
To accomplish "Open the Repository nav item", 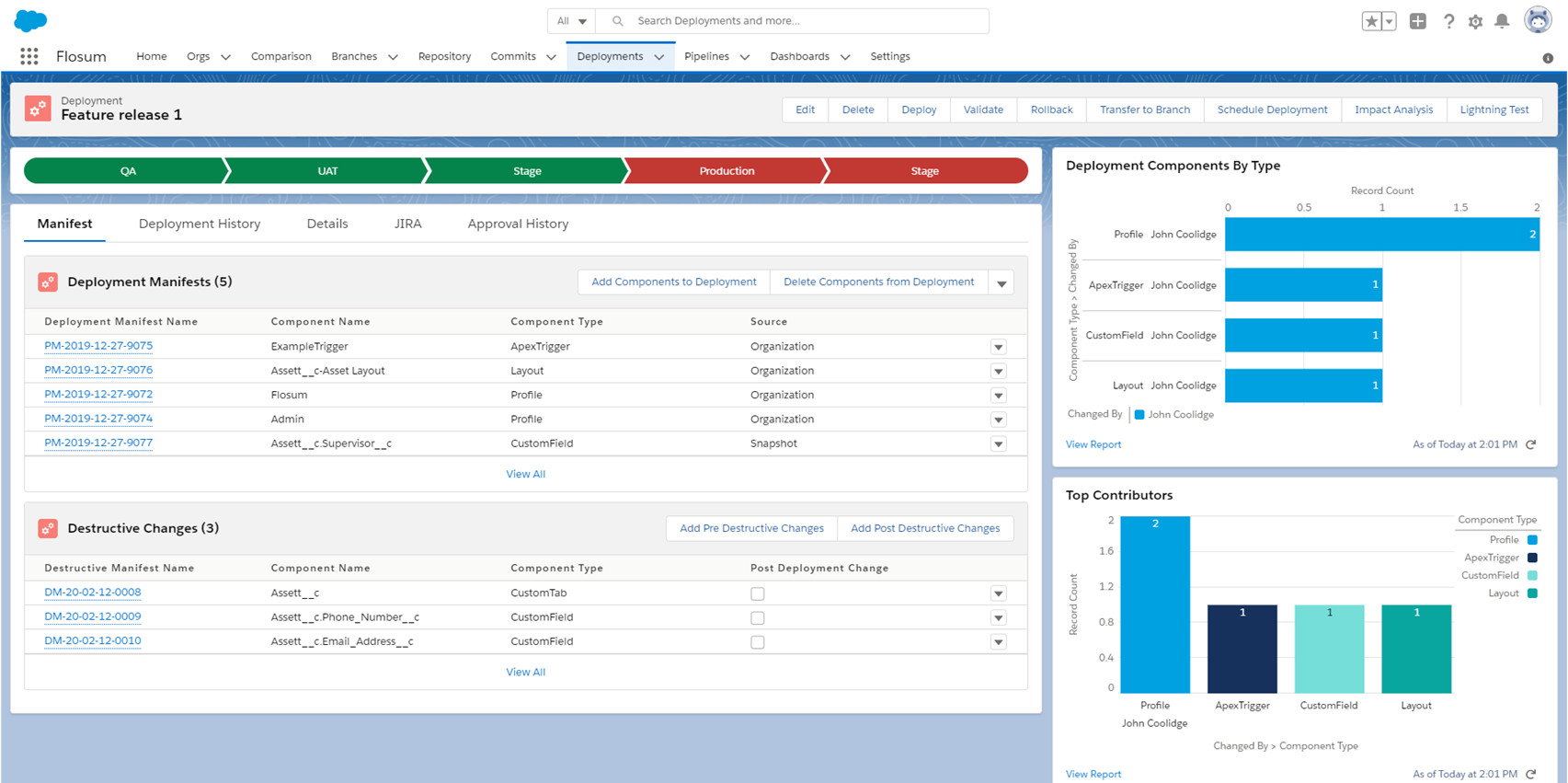I will coord(444,56).
